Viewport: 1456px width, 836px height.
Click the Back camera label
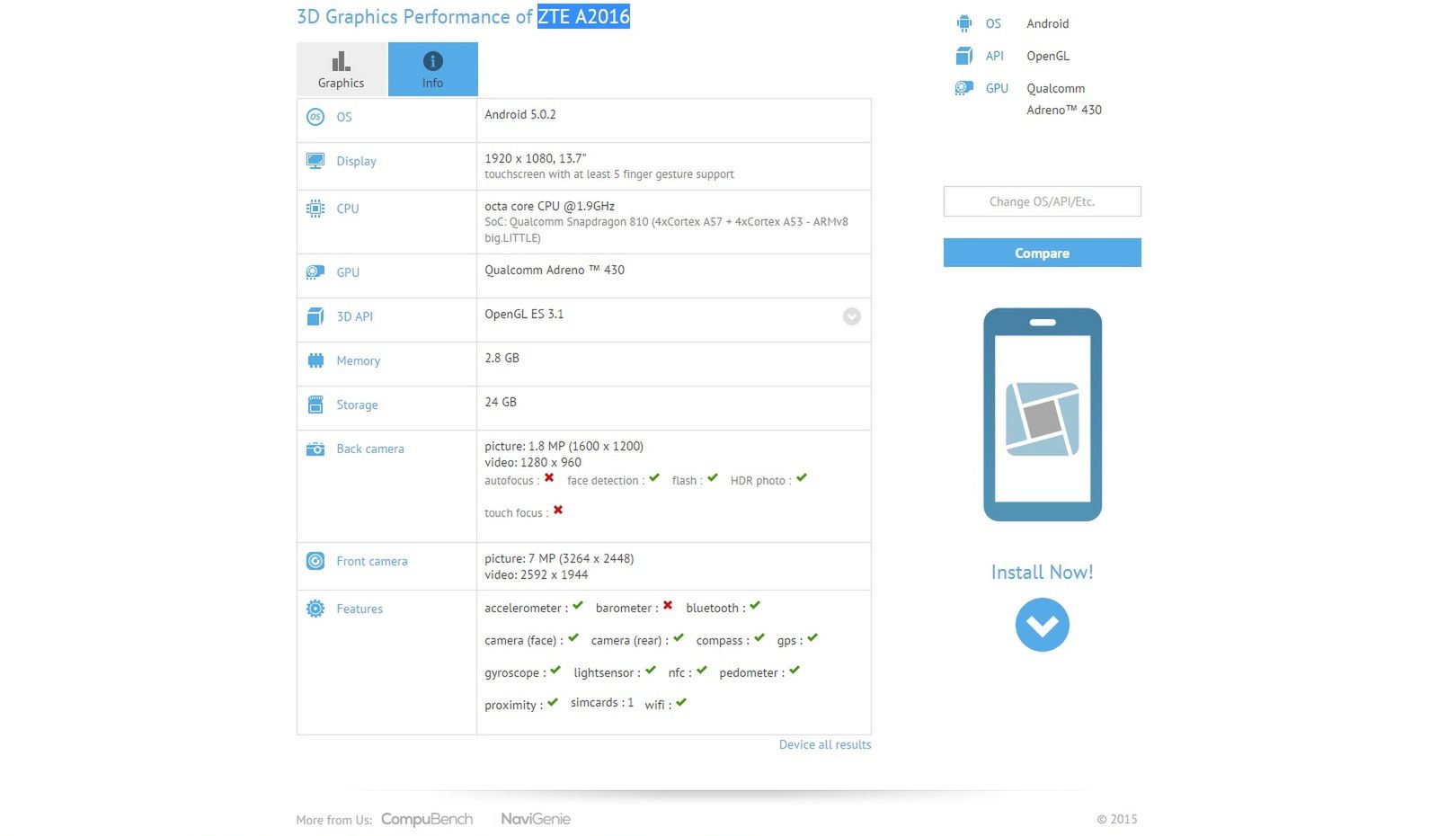[x=370, y=449]
